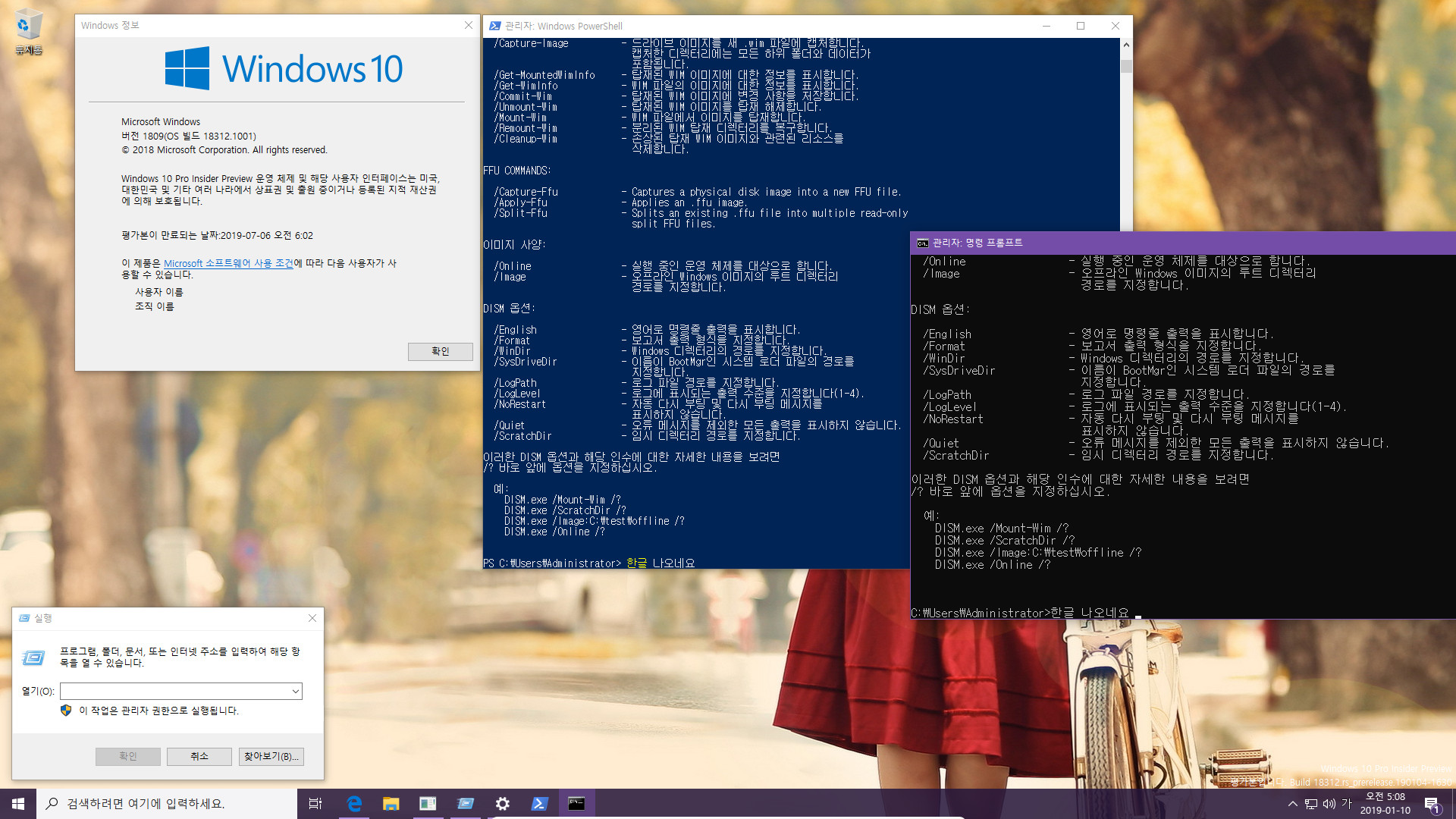Expand the Run dialog 열기 dropdown
The image size is (1456, 819).
click(296, 691)
